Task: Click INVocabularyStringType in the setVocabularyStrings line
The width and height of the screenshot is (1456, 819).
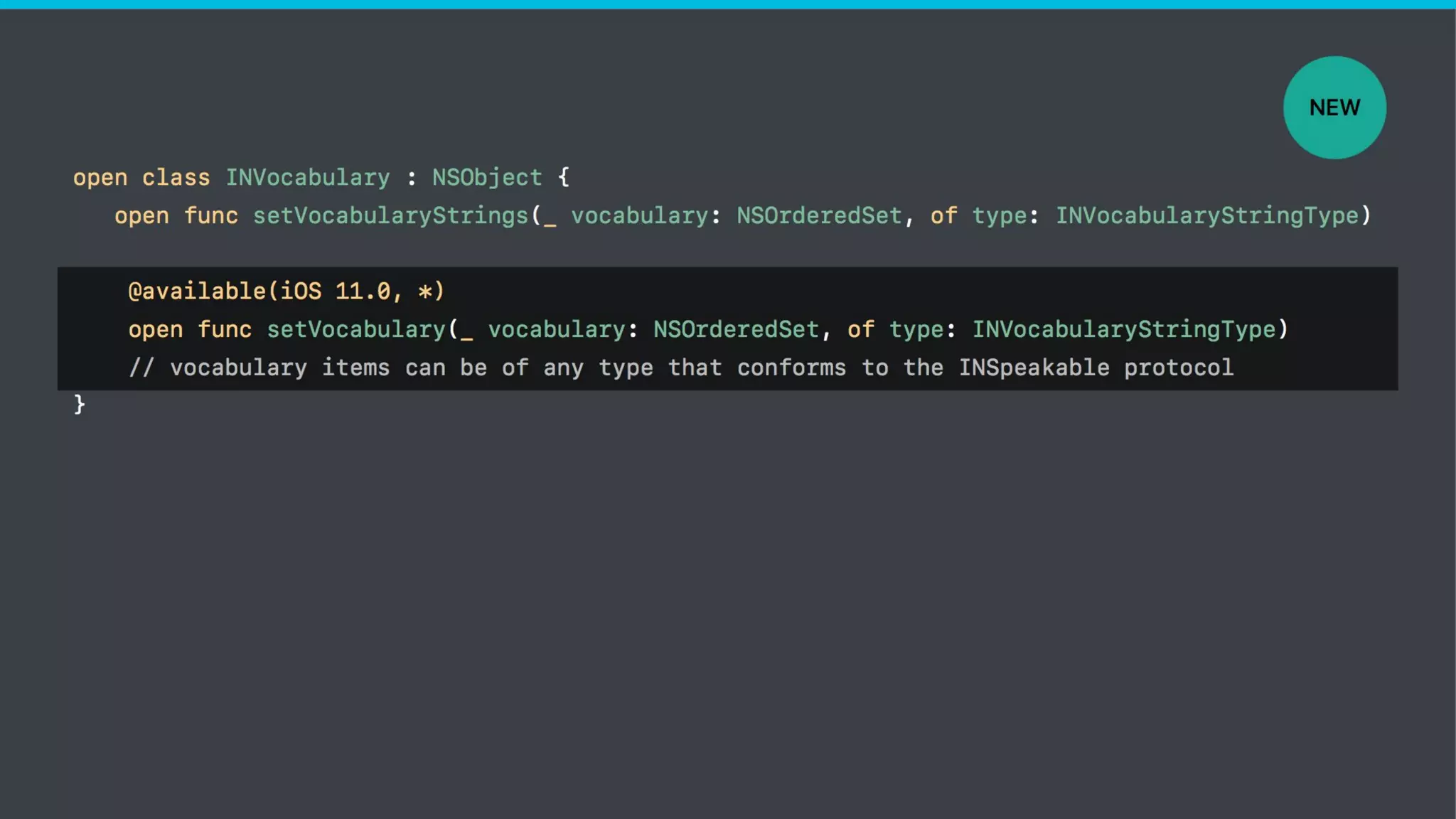Action: 1206,215
